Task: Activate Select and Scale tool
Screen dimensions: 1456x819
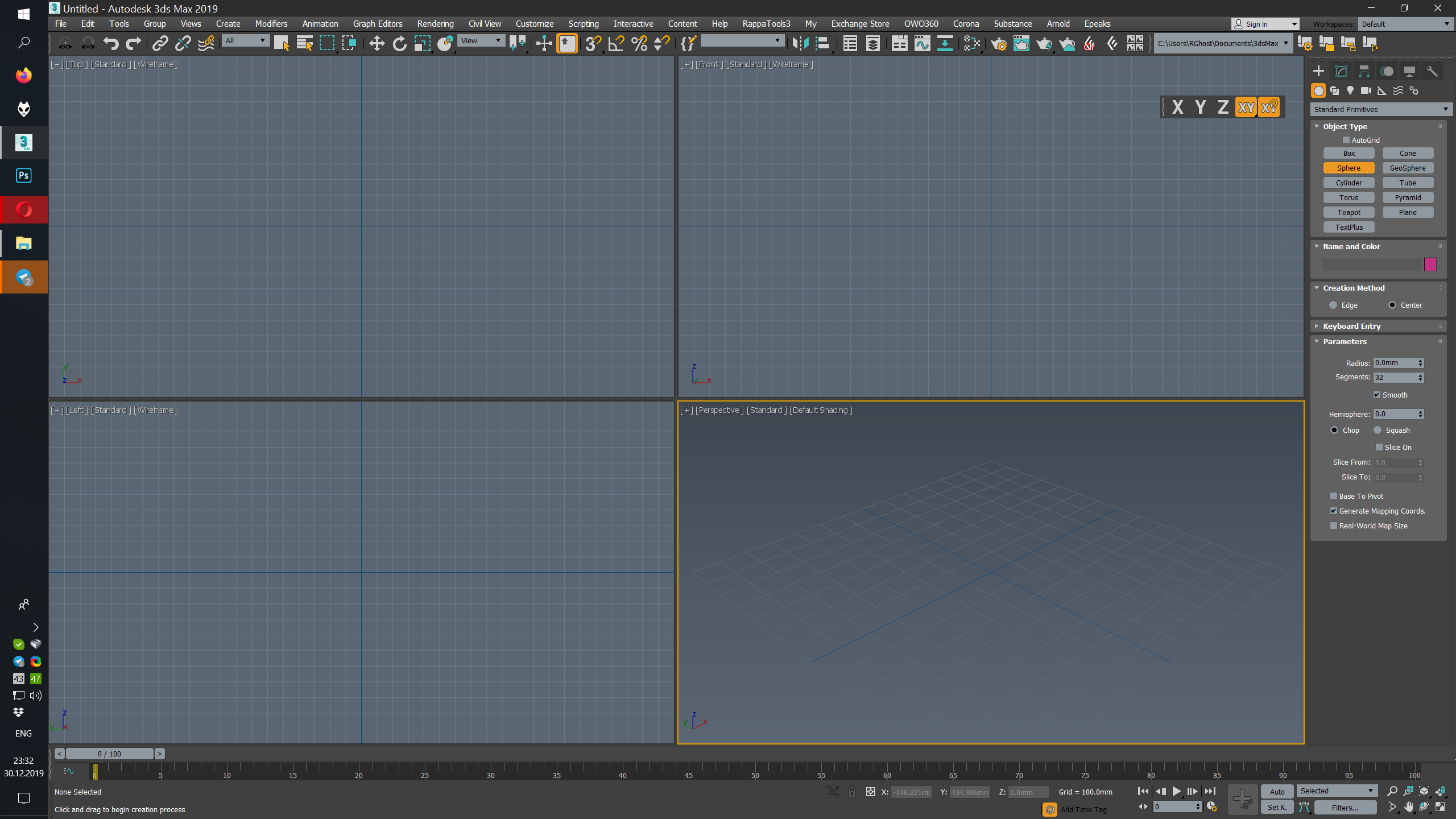Action: [x=422, y=43]
